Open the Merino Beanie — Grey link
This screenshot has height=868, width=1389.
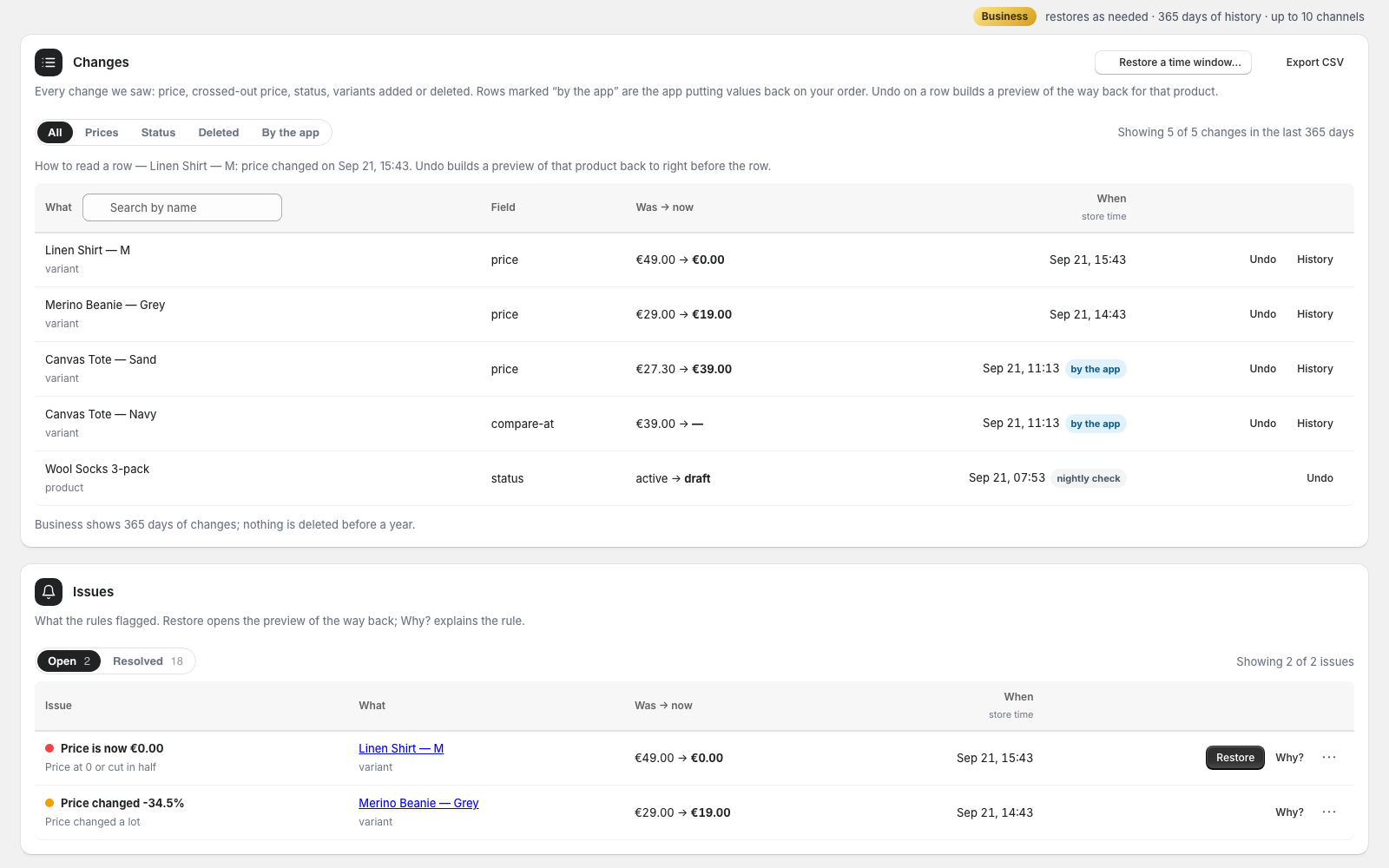coord(418,803)
